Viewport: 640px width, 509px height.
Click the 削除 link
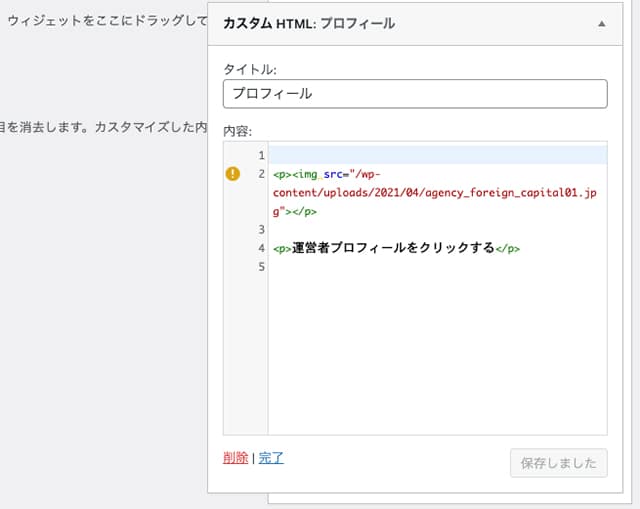[236, 458]
